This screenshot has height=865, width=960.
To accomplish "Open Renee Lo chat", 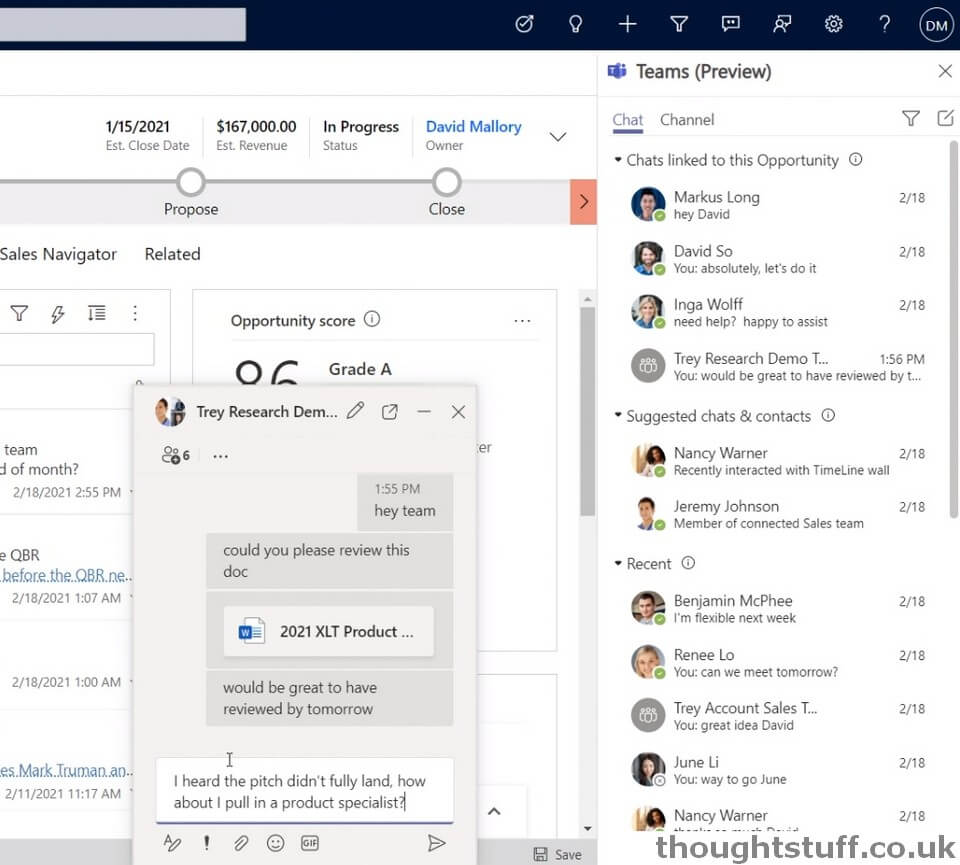I will [x=778, y=662].
